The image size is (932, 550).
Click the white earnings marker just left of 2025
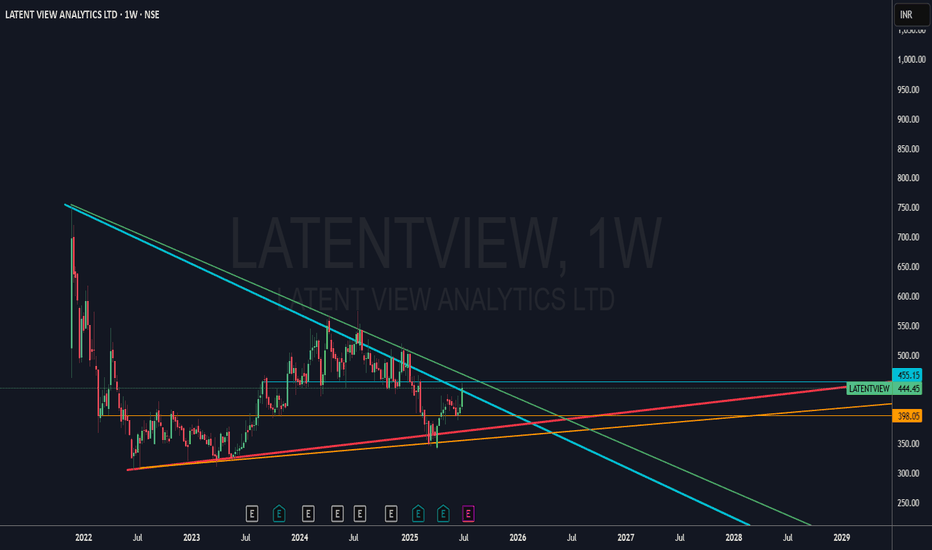pyautogui.click(x=391, y=513)
